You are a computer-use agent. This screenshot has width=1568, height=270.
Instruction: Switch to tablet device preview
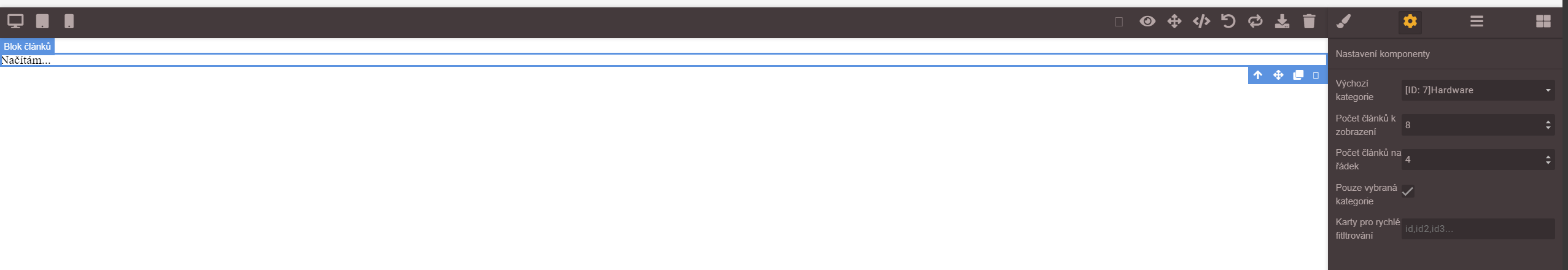tap(42, 21)
